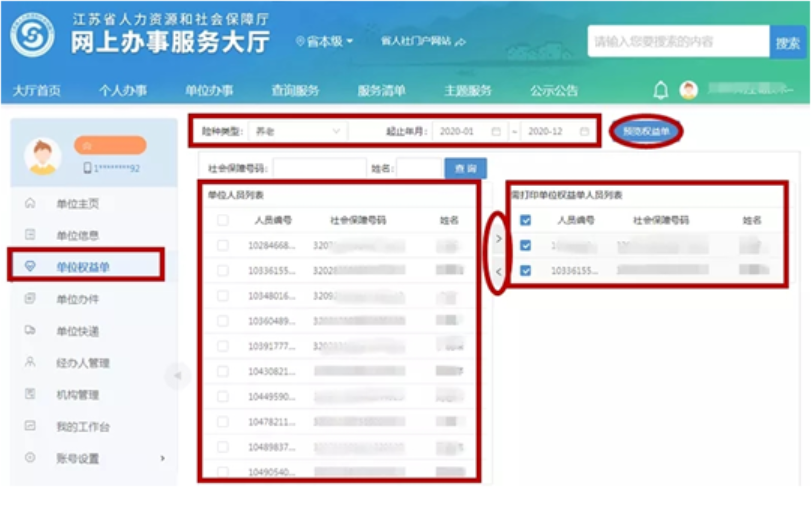Open the notification bell
This screenshot has width=811, height=513.
click(x=660, y=90)
